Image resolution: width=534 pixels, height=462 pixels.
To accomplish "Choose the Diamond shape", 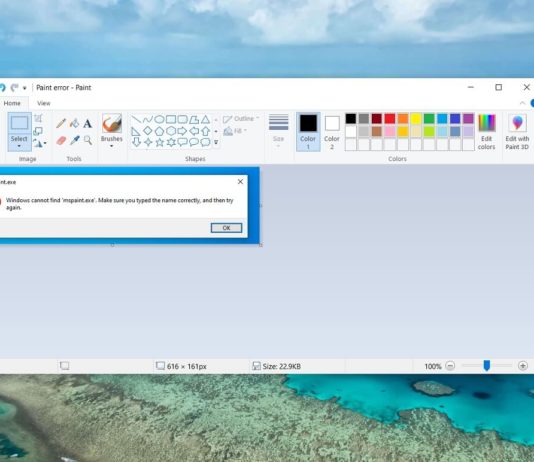I will 148,131.
